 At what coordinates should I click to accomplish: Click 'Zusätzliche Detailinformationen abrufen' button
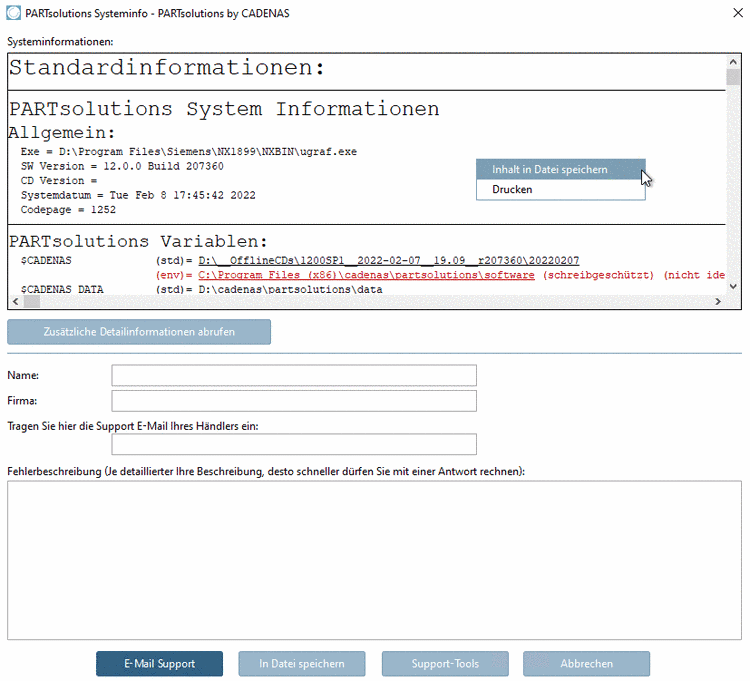[x=139, y=332]
